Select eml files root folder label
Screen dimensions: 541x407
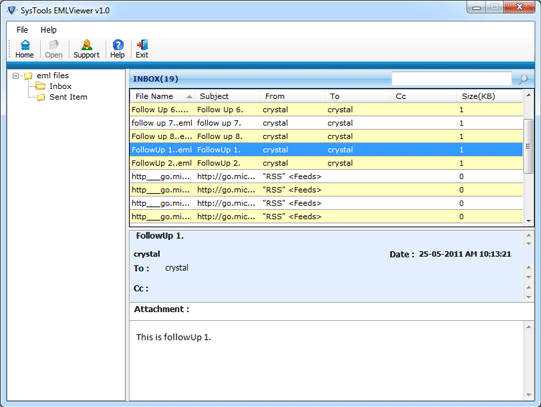tap(52, 76)
